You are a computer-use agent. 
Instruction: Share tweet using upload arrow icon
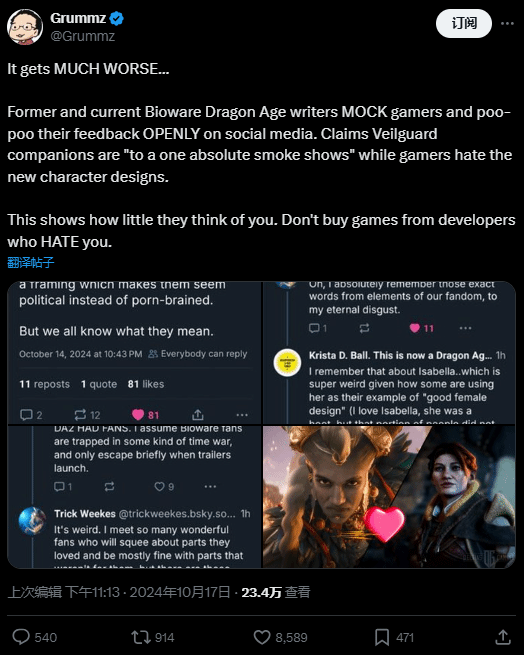(x=503, y=637)
